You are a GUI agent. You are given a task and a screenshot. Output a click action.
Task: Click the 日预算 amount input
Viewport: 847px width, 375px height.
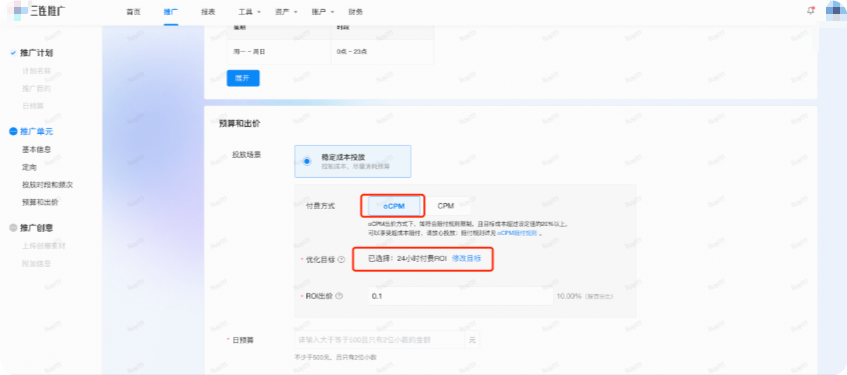tap(379, 340)
